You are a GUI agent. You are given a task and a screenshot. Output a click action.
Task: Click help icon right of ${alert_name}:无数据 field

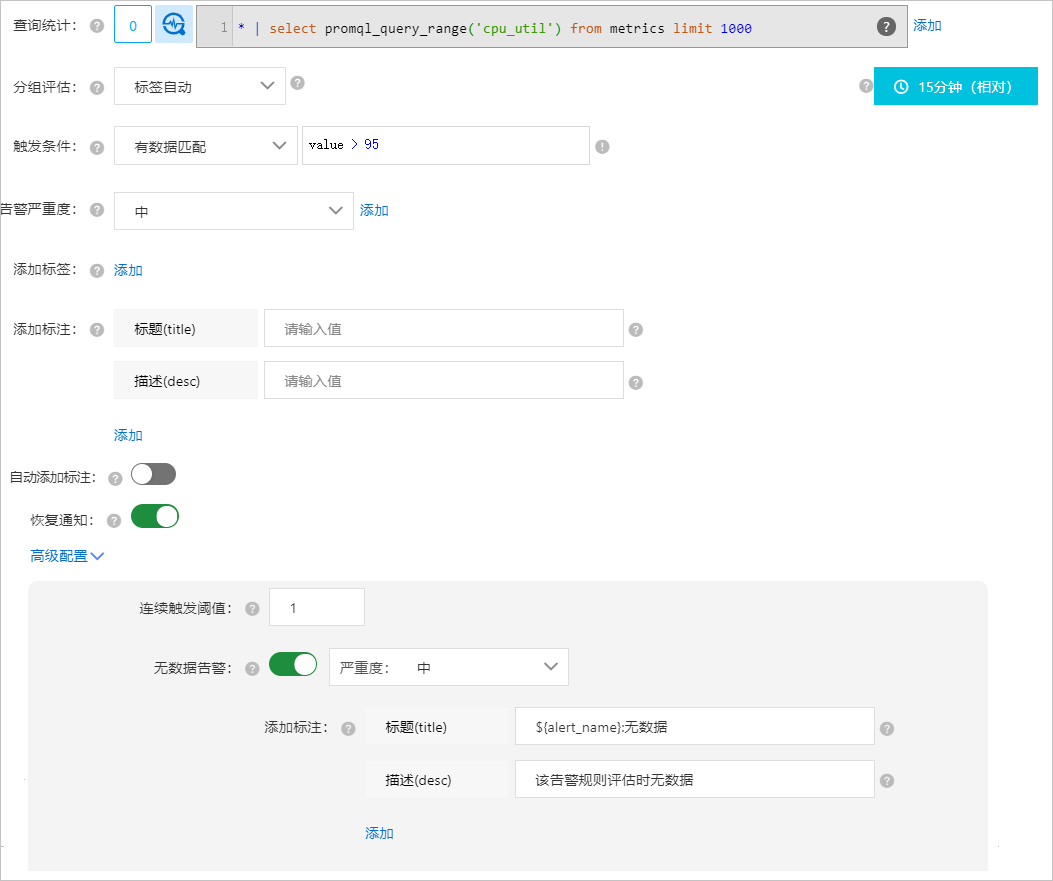(x=887, y=729)
